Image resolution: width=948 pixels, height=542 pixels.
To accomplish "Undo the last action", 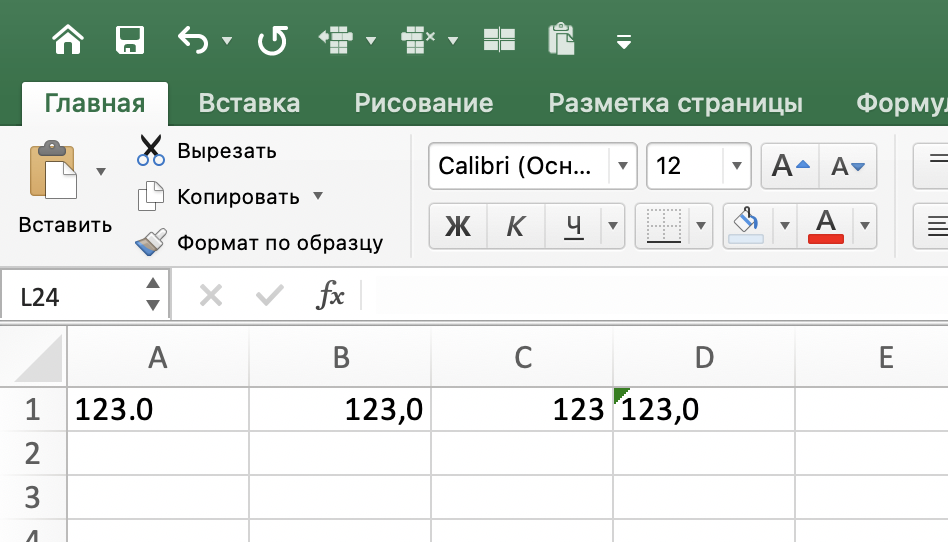I will tap(193, 40).
